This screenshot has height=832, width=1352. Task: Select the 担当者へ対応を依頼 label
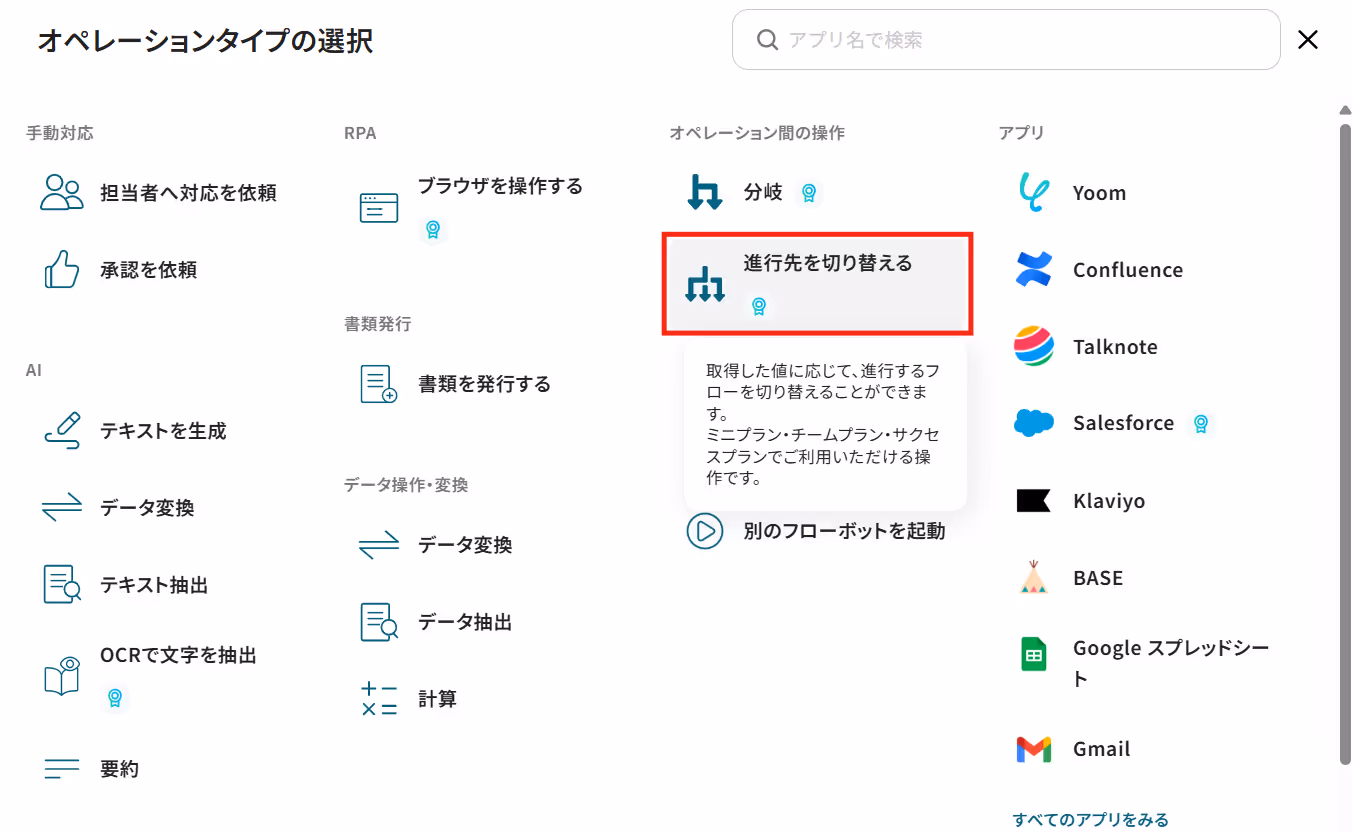pyautogui.click(x=188, y=193)
